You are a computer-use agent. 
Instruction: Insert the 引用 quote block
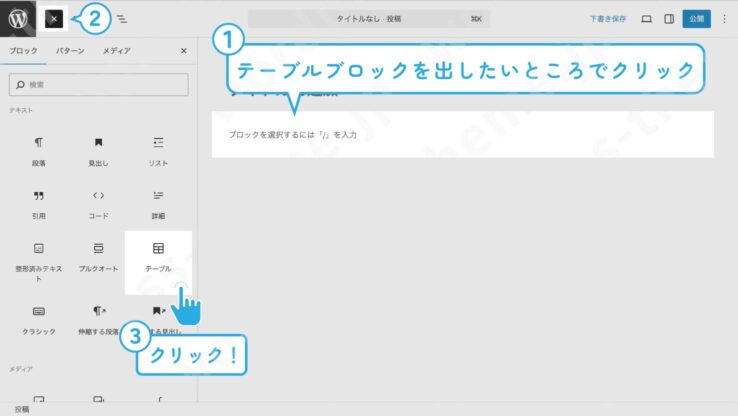(x=39, y=205)
